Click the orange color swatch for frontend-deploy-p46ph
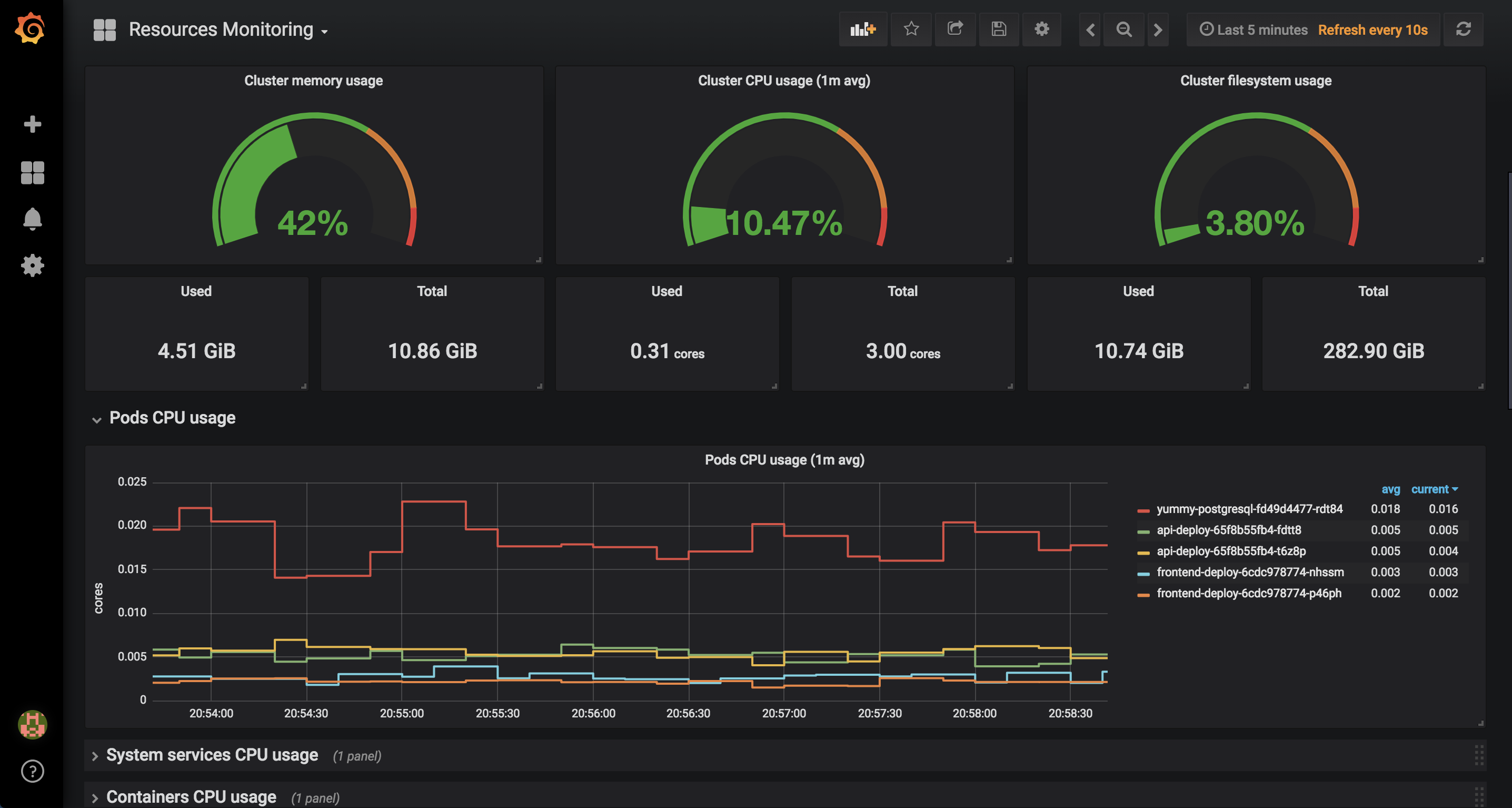 (1143, 594)
